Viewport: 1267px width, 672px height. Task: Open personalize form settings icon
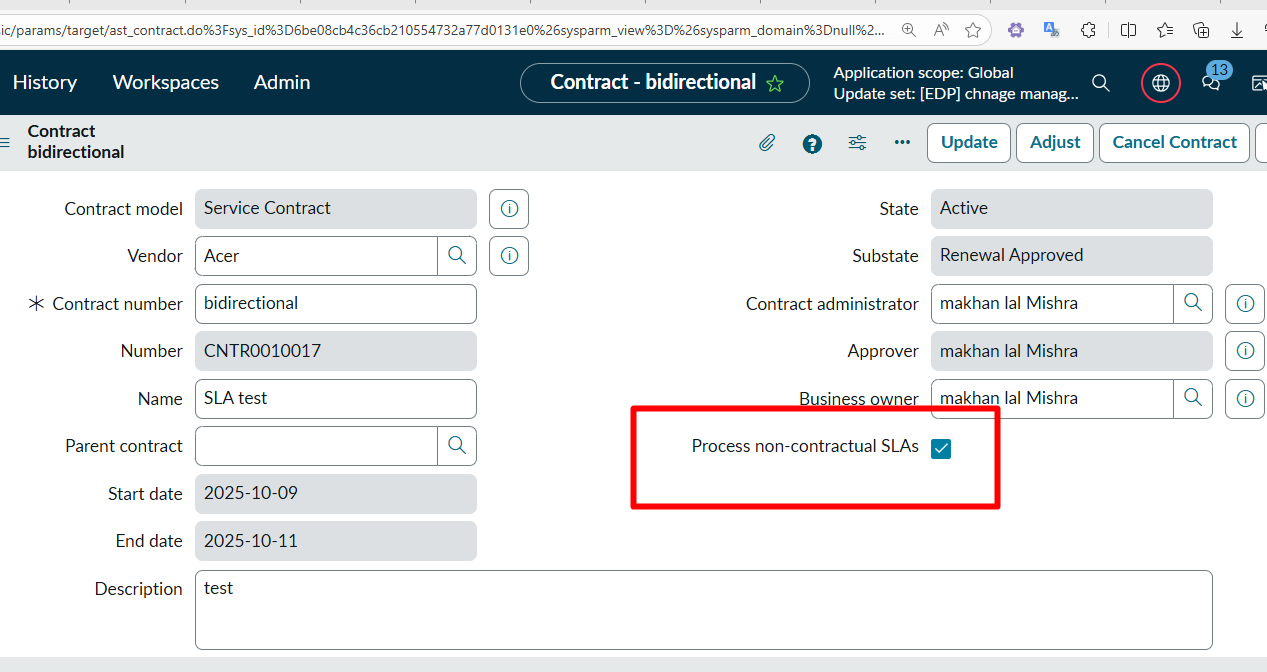[857, 143]
